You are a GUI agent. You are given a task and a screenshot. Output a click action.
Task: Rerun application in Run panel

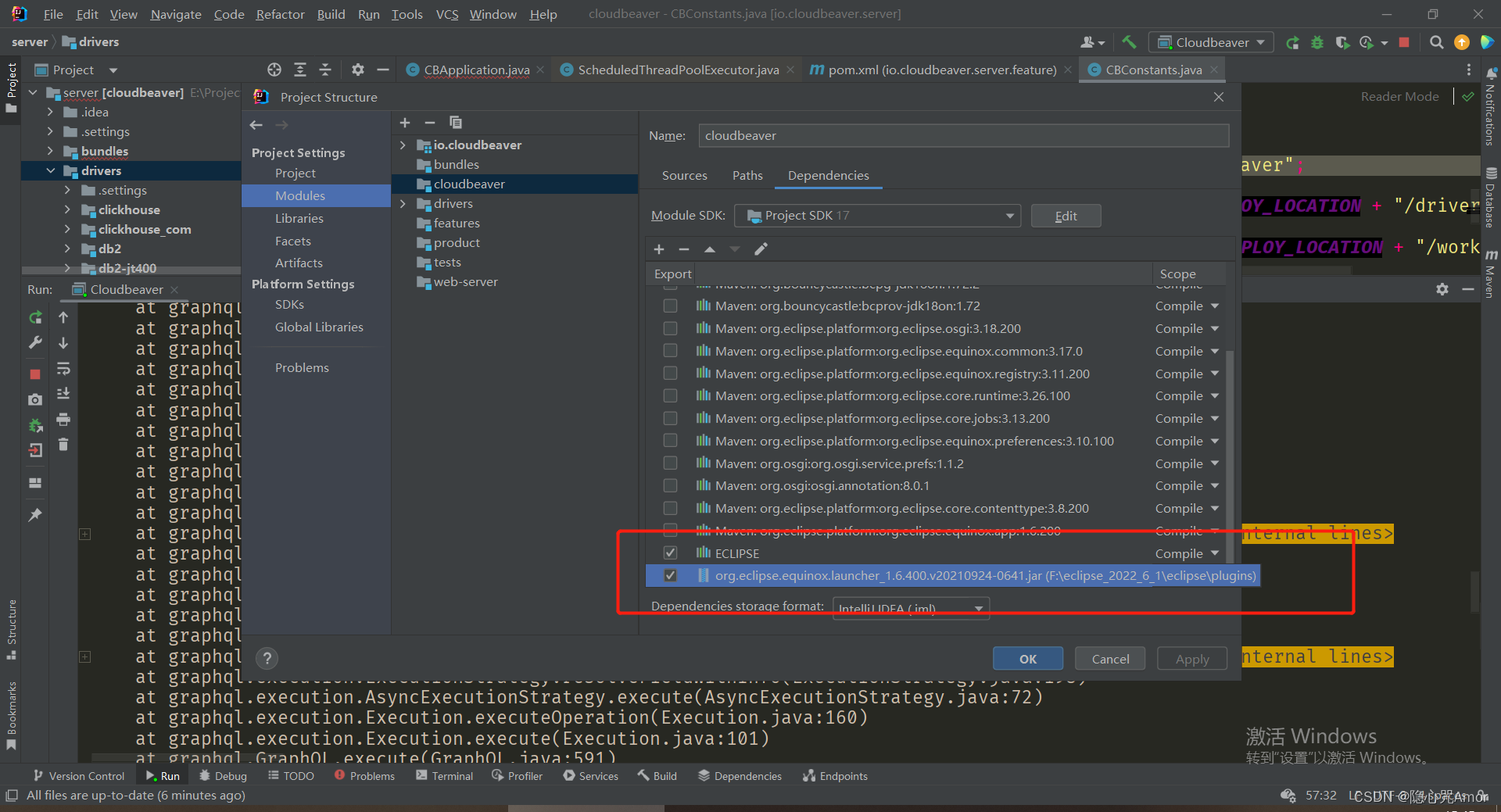(x=35, y=317)
